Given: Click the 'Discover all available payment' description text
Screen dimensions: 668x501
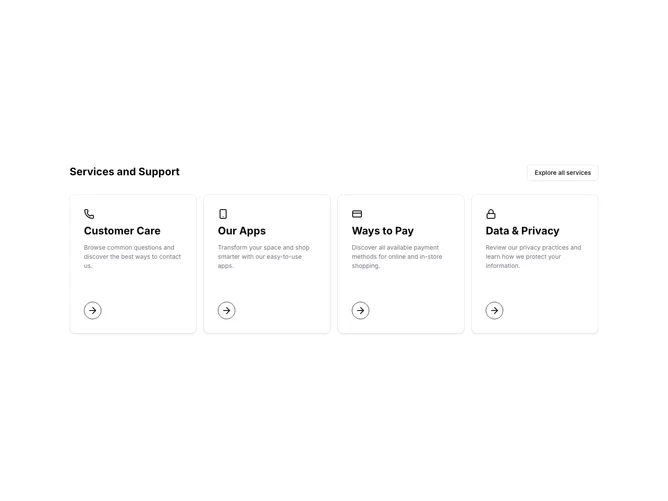Looking at the screenshot, I should [397, 256].
